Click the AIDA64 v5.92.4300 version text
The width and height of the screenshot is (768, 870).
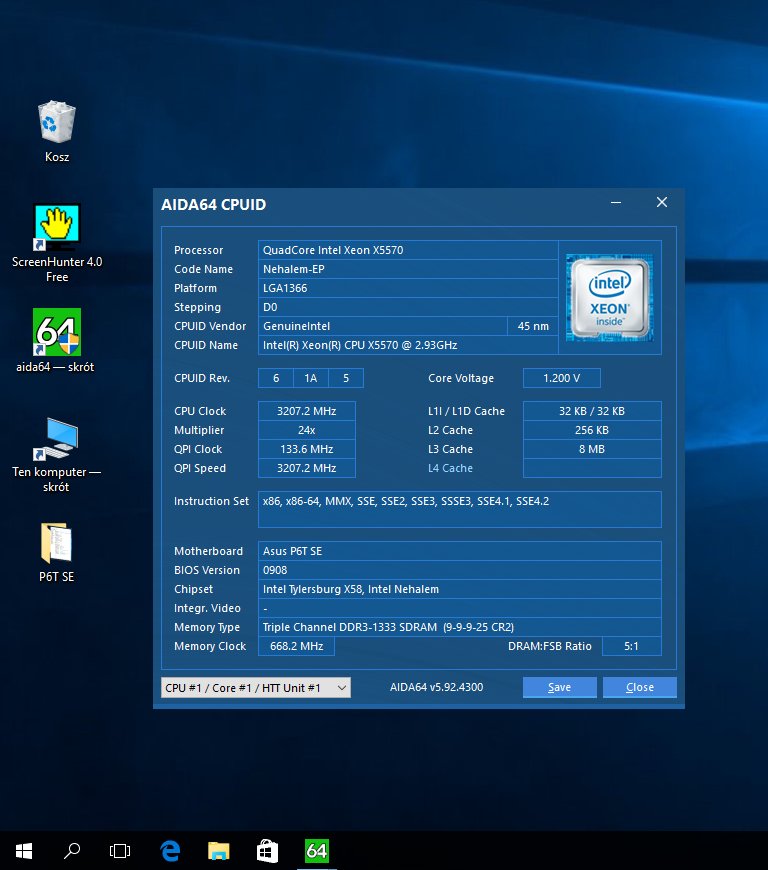coord(436,687)
